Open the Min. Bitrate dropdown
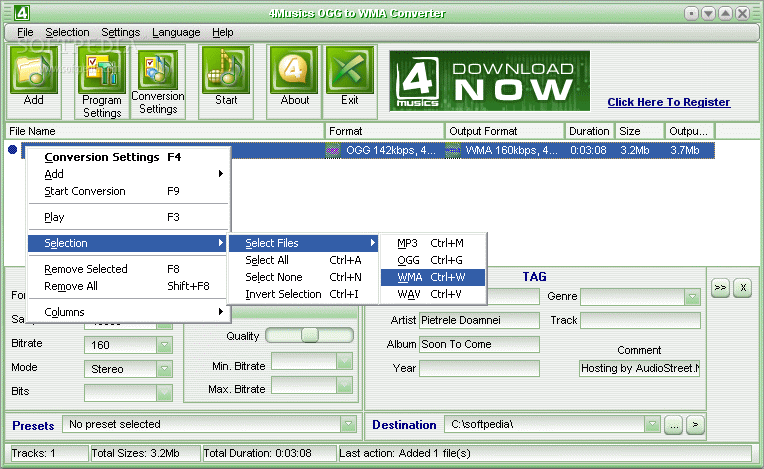Screen dimensions: 764x469 point(344,361)
